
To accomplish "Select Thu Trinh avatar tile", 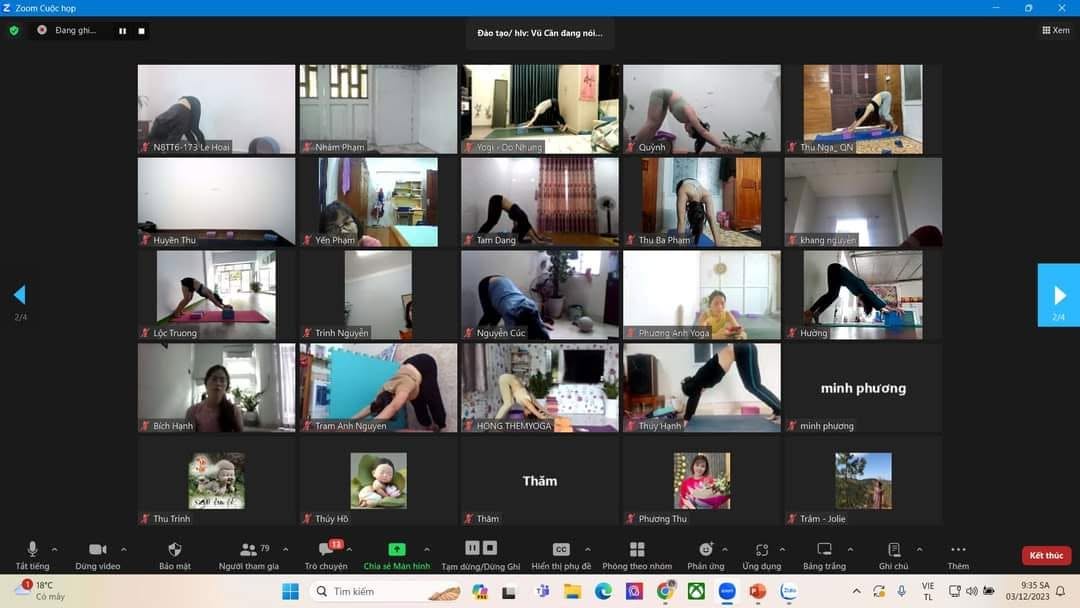I will [x=216, y=481].
